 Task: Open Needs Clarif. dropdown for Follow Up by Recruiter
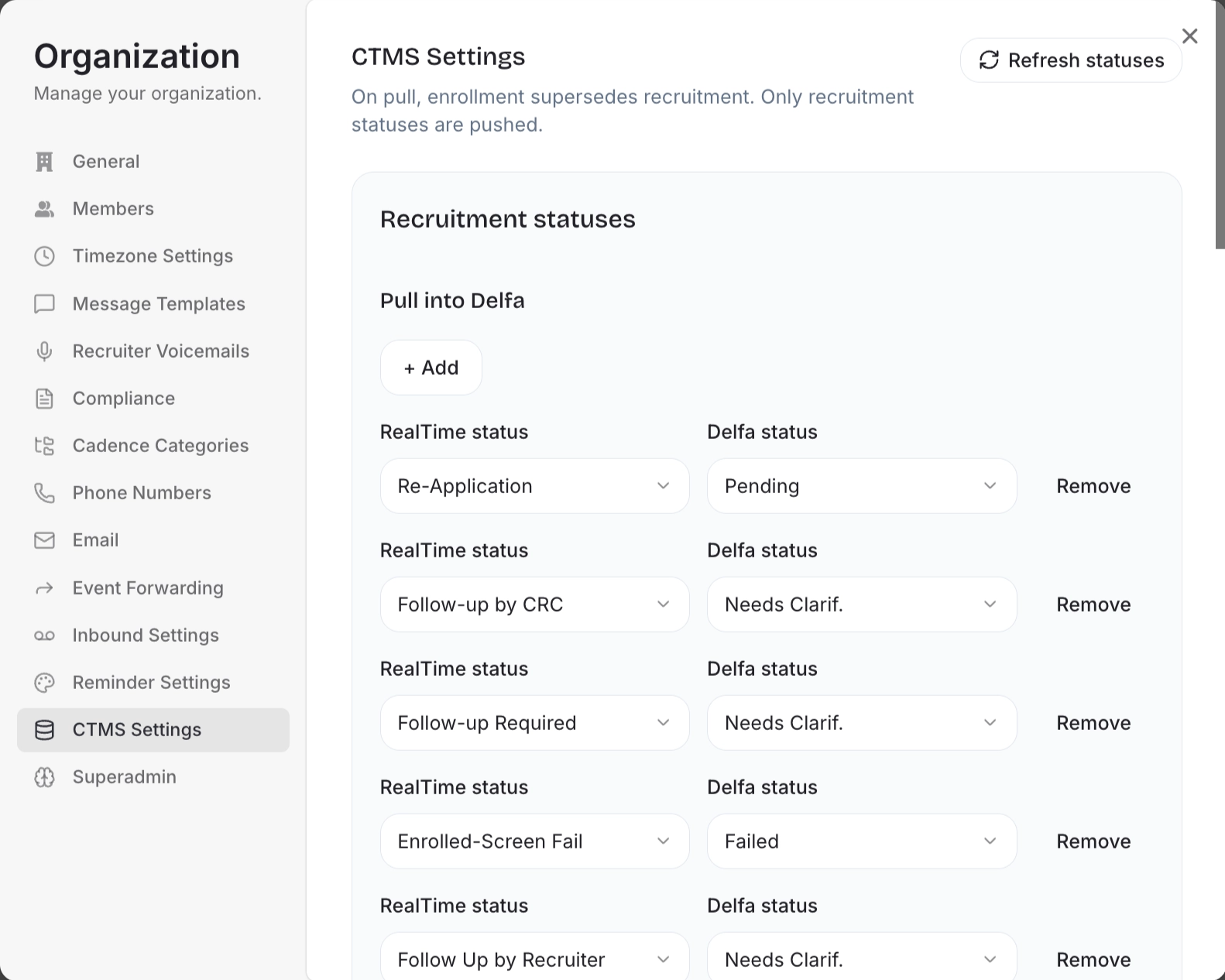tap(861, 956)
